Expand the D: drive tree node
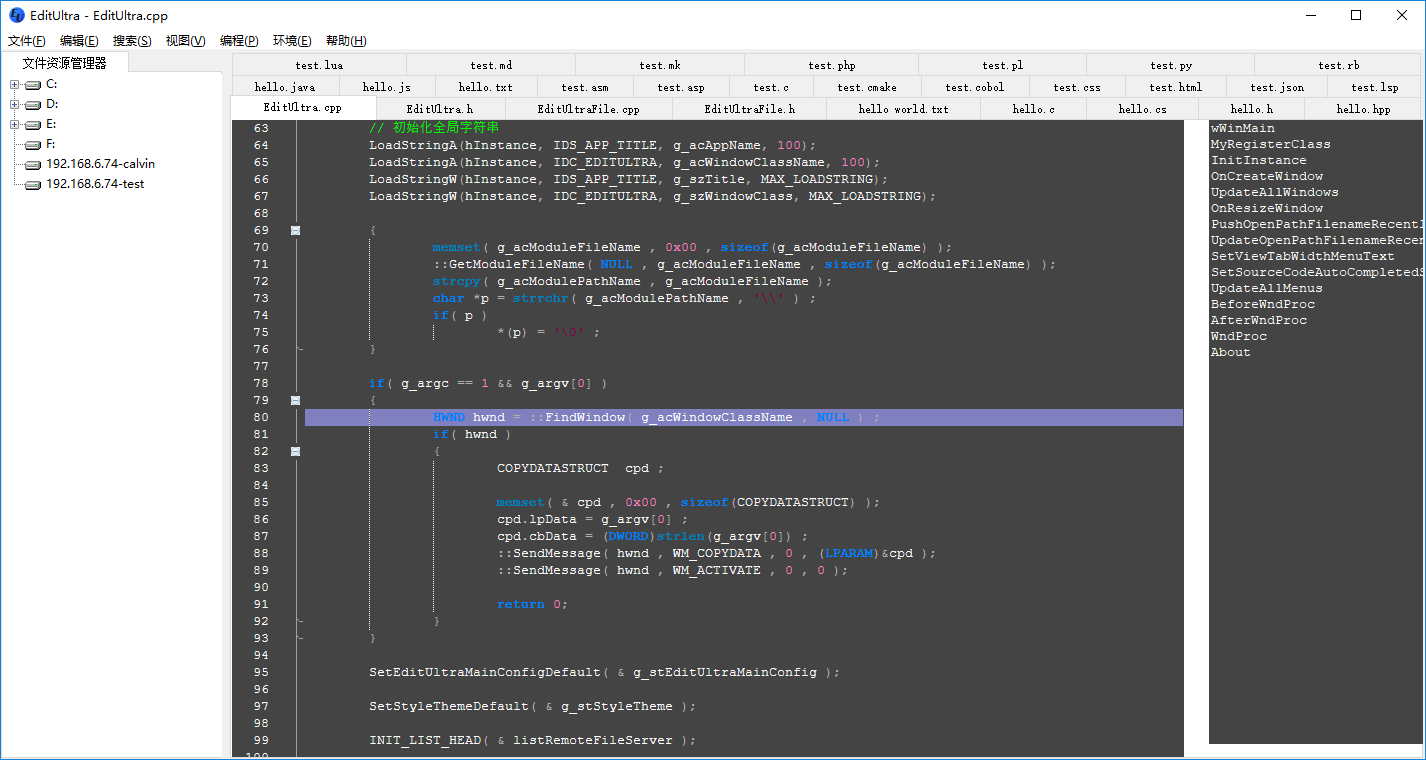The width and height of the screenshot is (1426, 760). pos(14,104)
